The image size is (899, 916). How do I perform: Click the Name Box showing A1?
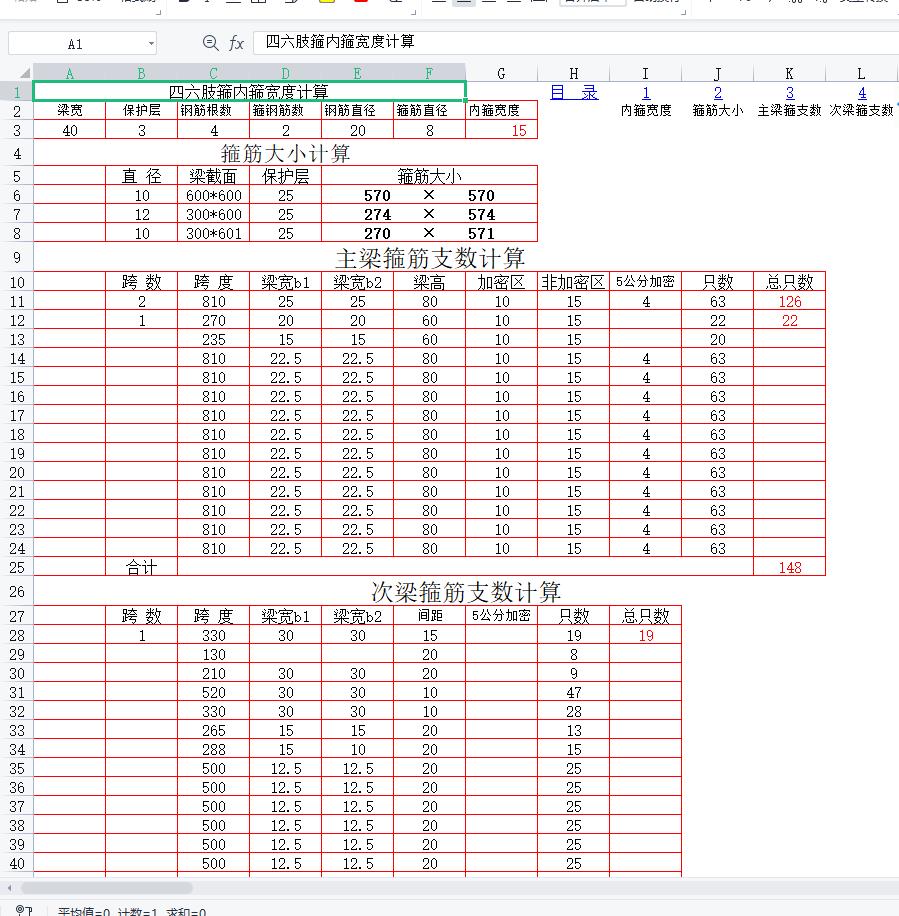click(x=76, y=44)
